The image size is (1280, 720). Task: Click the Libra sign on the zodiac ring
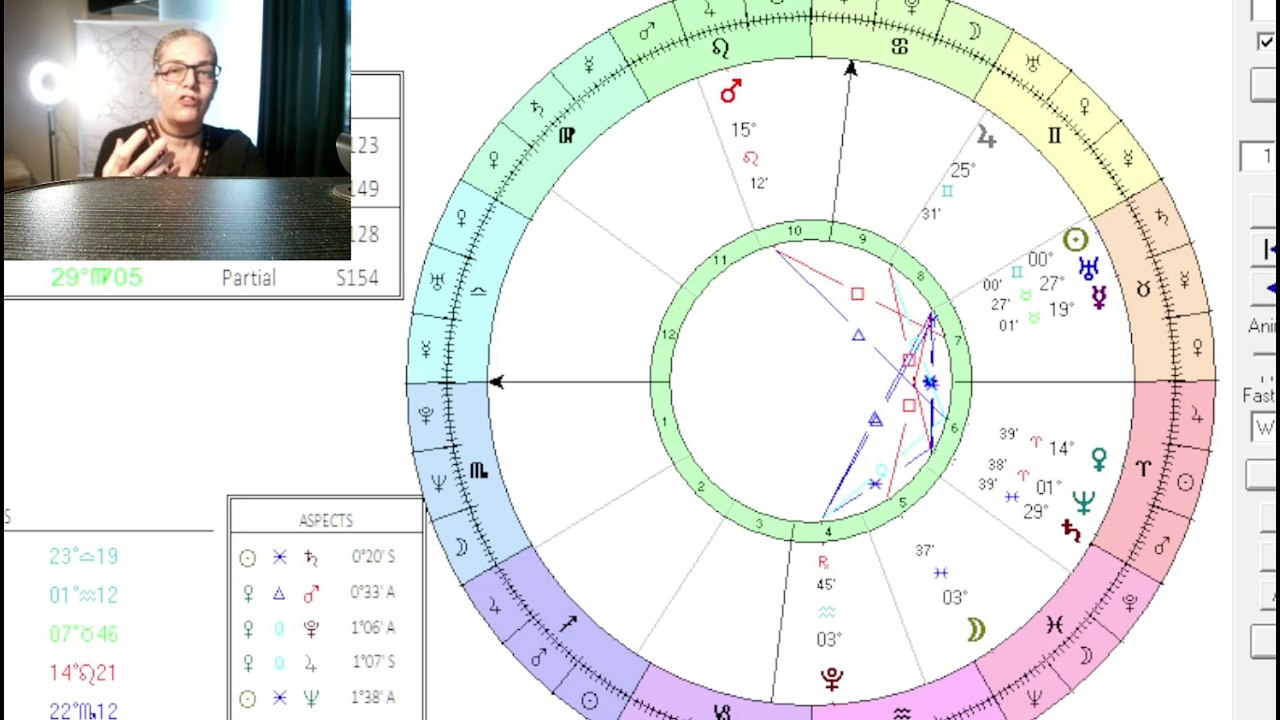coord(478,291)
